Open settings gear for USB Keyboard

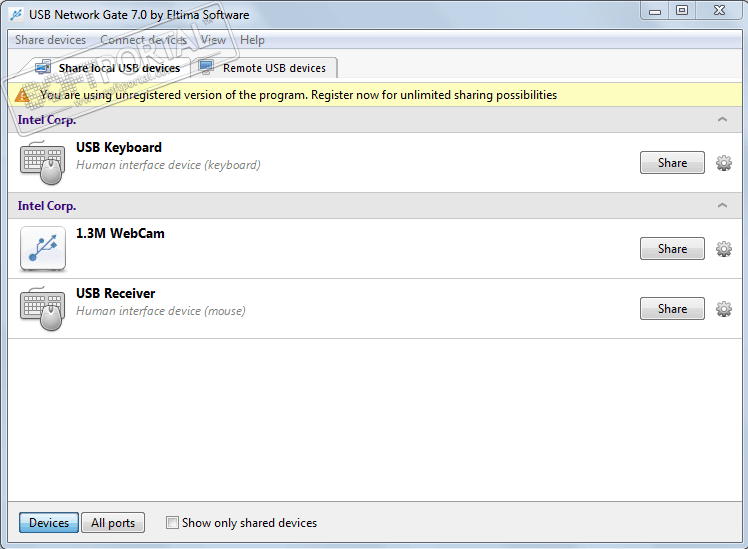[x=724, y=163]
